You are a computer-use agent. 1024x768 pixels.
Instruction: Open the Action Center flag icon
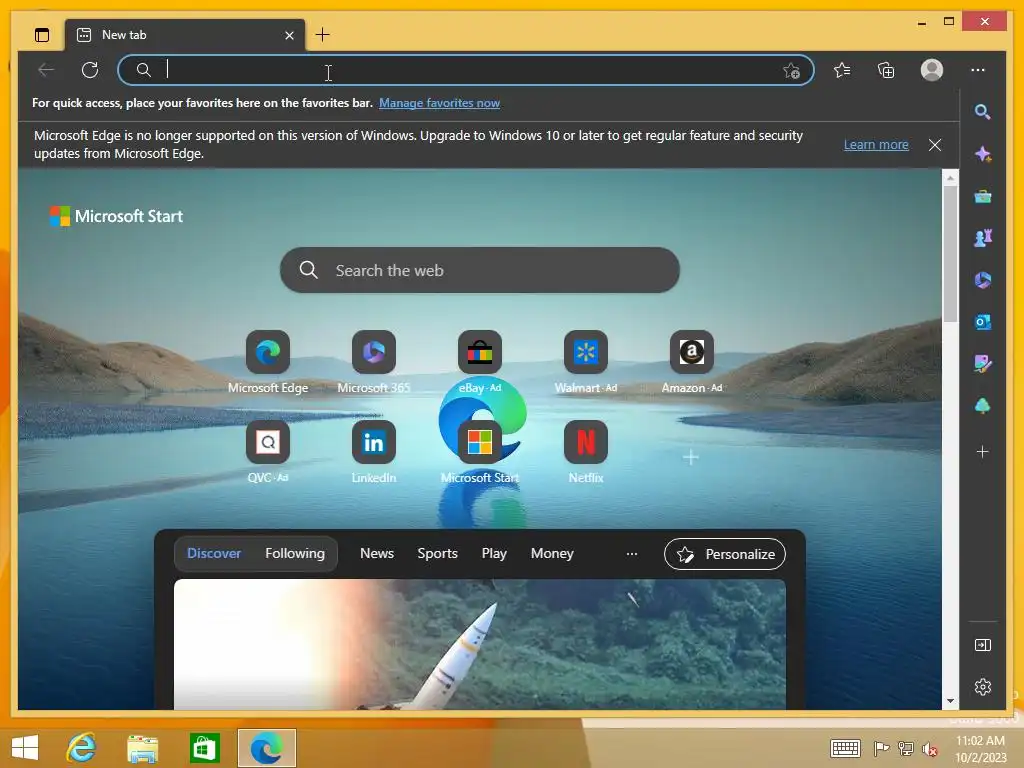[881, 748]
